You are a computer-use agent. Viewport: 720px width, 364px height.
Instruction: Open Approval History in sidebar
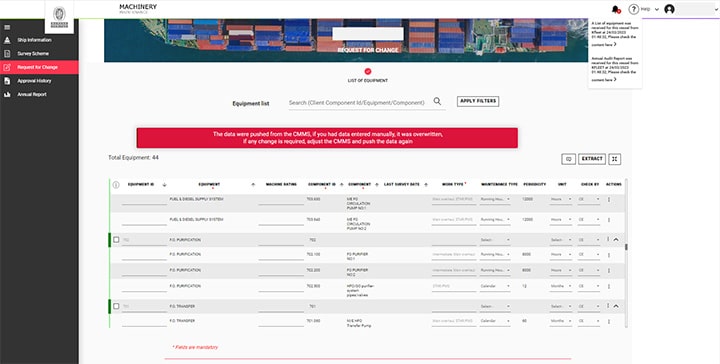[x=39, y=81]
